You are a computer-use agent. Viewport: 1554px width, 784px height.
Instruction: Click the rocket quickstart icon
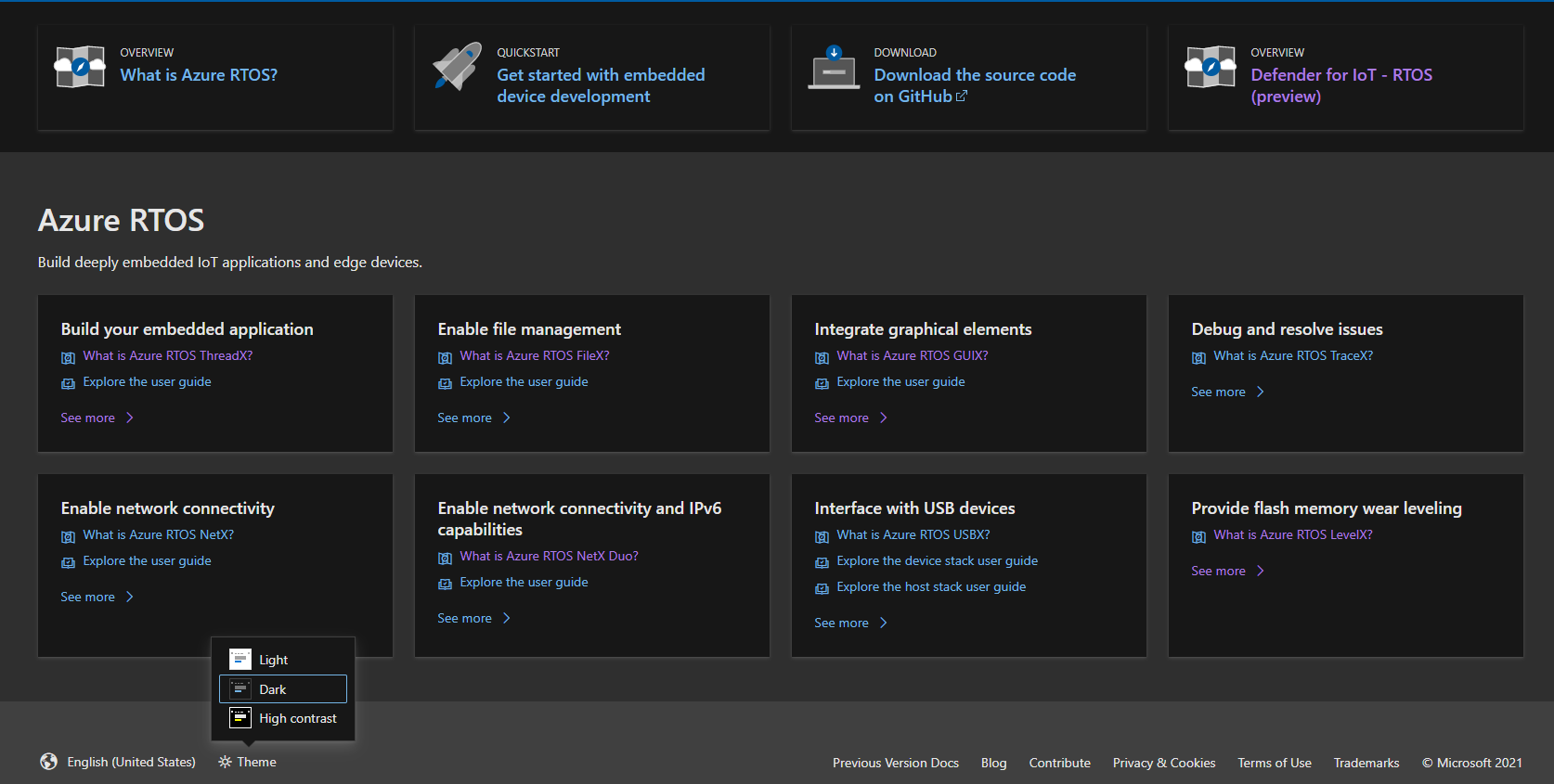click(x=458, y=66)
